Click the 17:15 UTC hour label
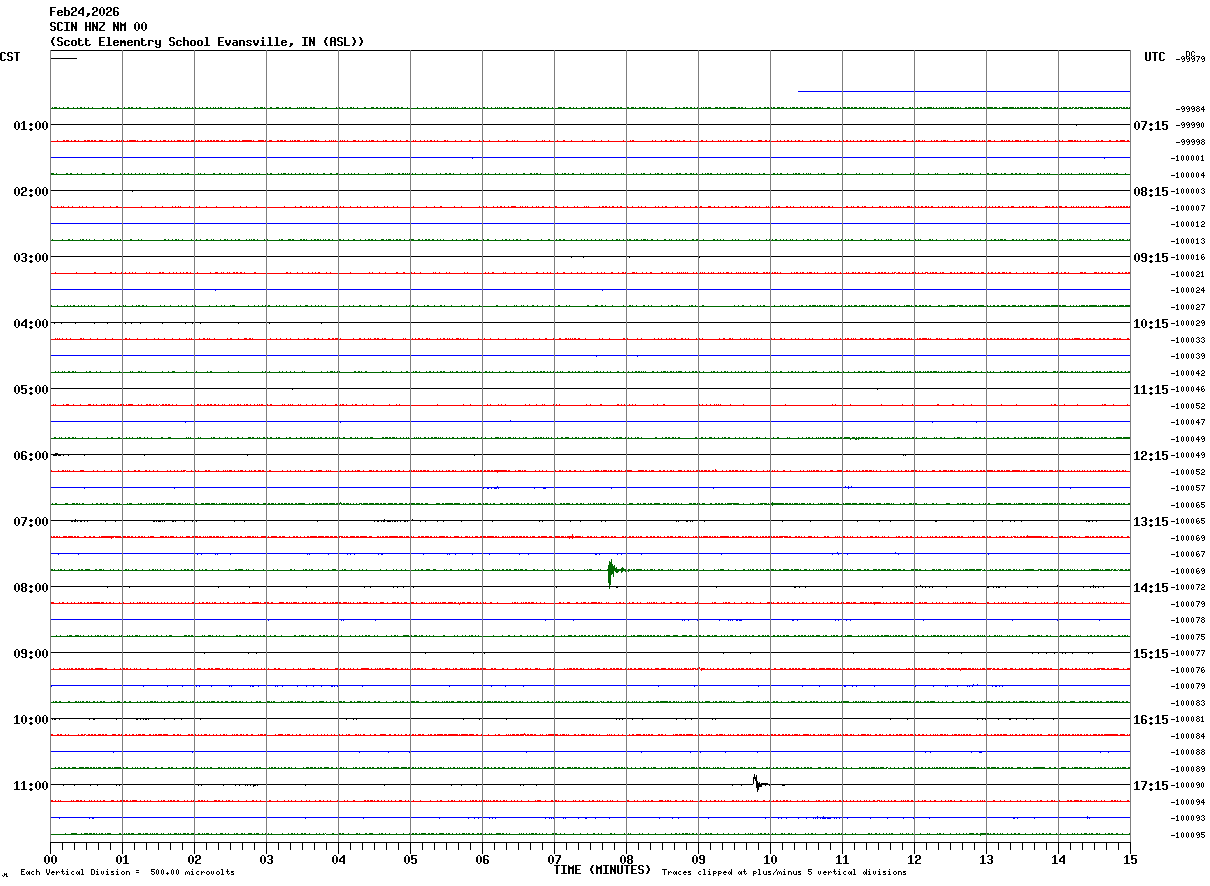 (x=1150, y=786)
